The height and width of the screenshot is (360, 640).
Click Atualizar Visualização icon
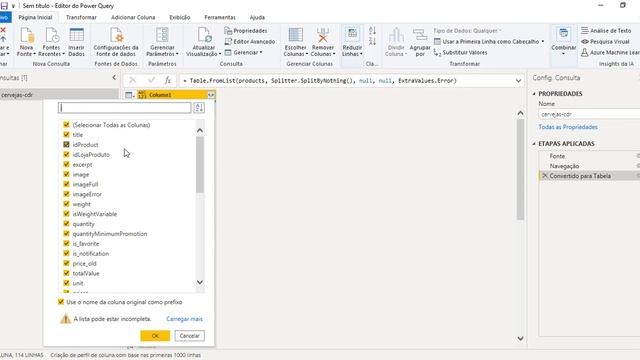coord(204,36)
